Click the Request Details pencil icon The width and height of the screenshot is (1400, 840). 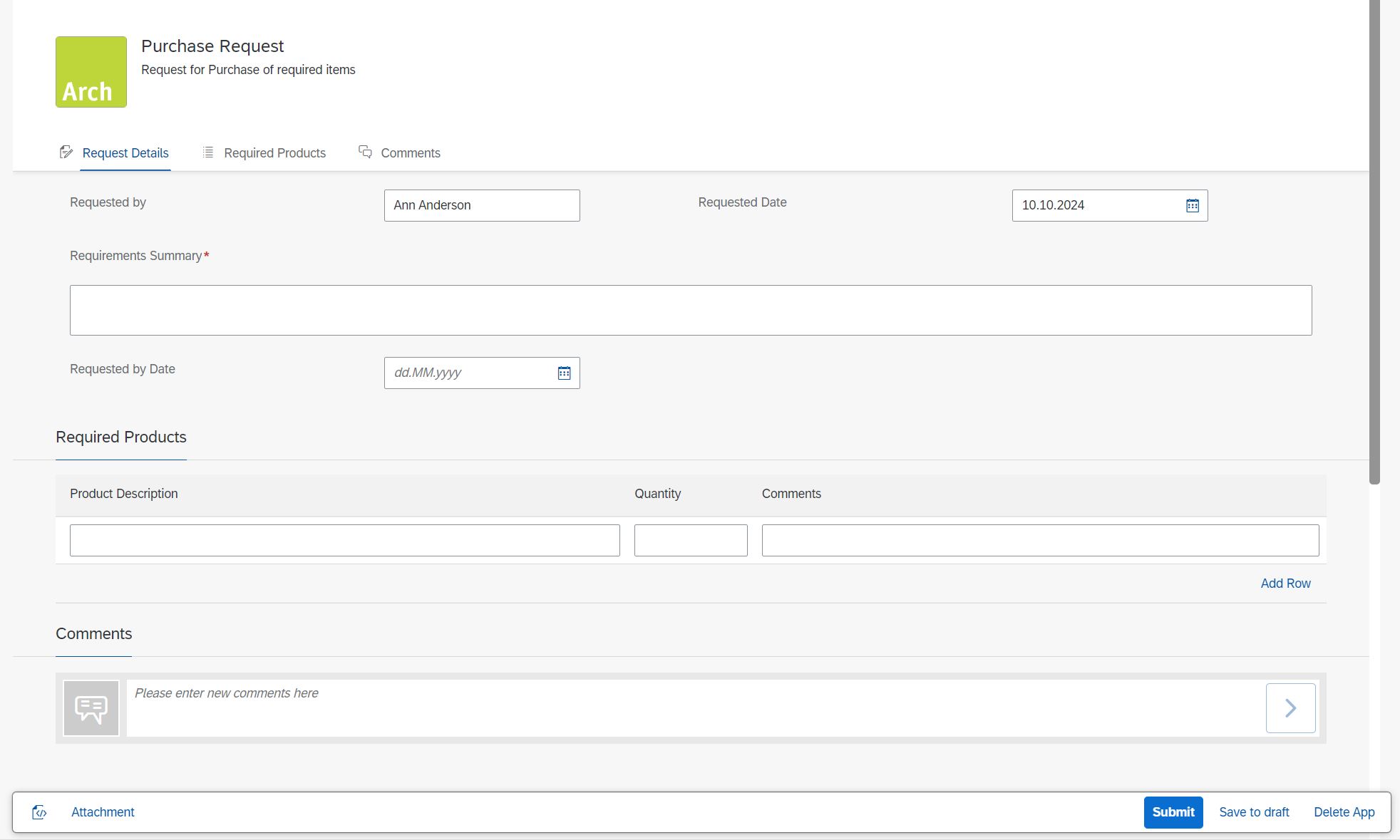pyautogui.click(x=66, y=152)
